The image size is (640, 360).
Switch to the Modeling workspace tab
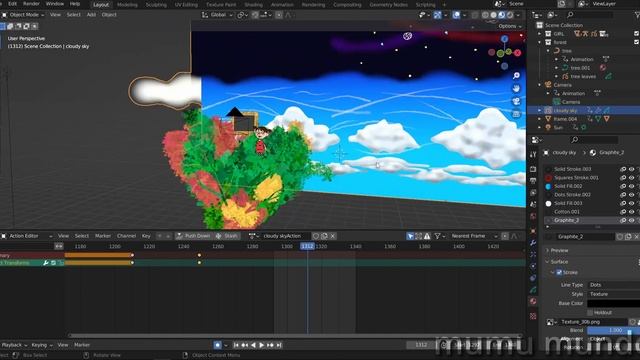click(x=127, y=4)
